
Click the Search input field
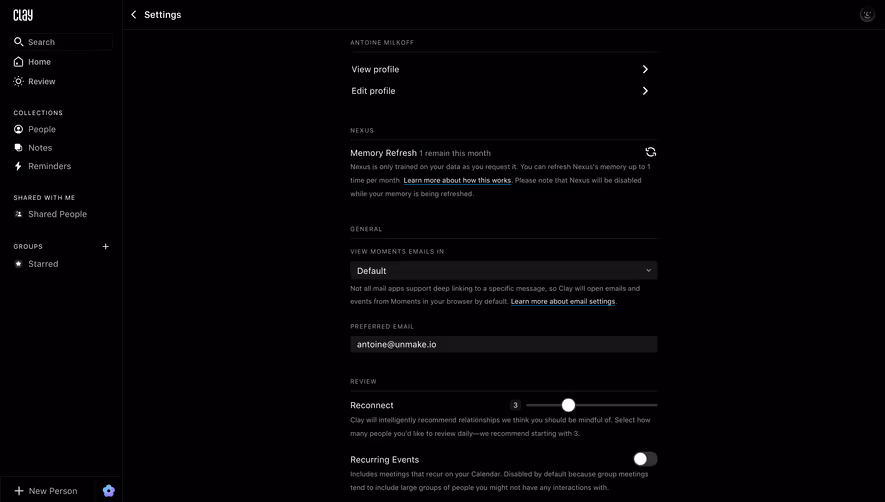point(62,42)
